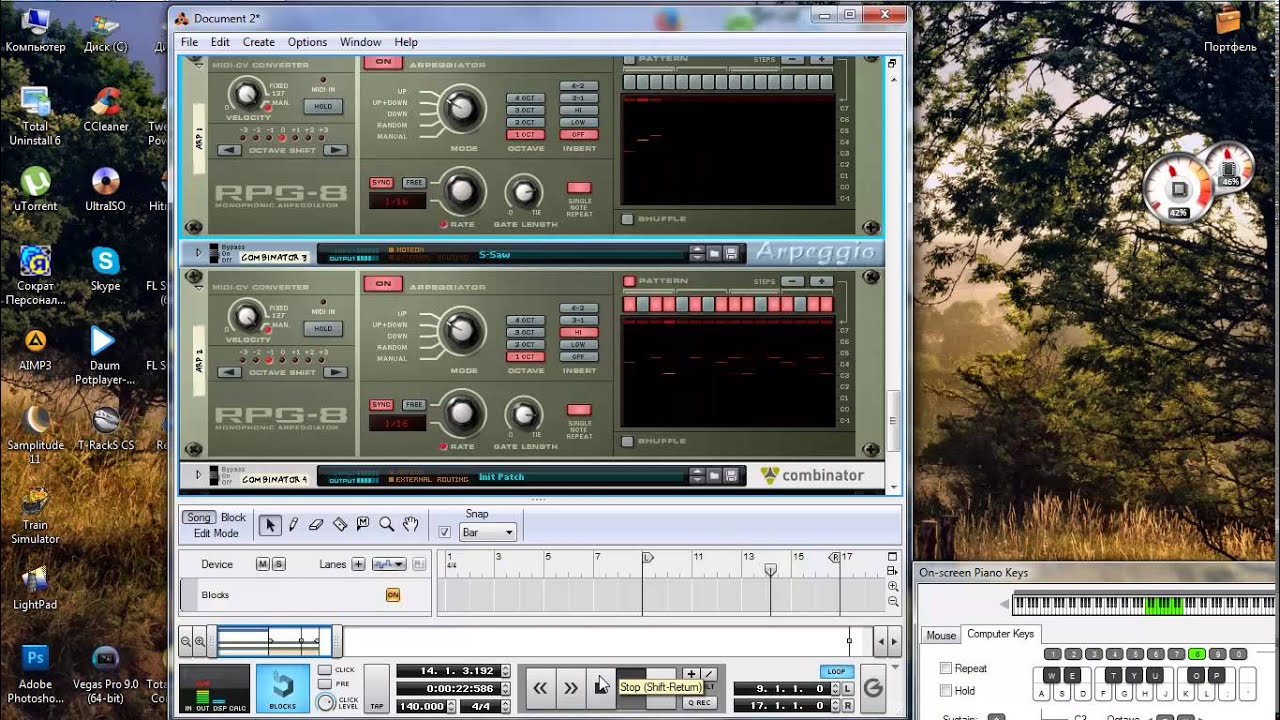The width and height of the screenshot is (1280, 720).
Task: Click the Q REC button
Action: click(x=700, y=703)
